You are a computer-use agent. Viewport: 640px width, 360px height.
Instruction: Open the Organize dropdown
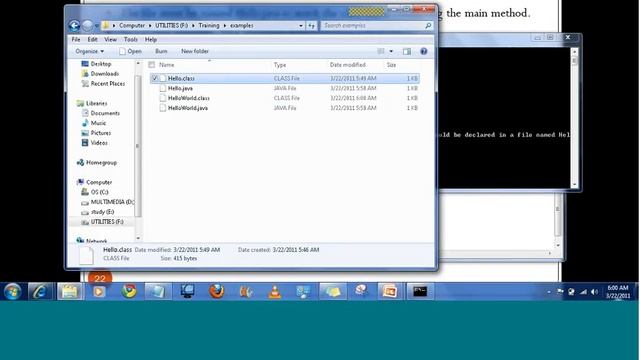coord(89,51)
